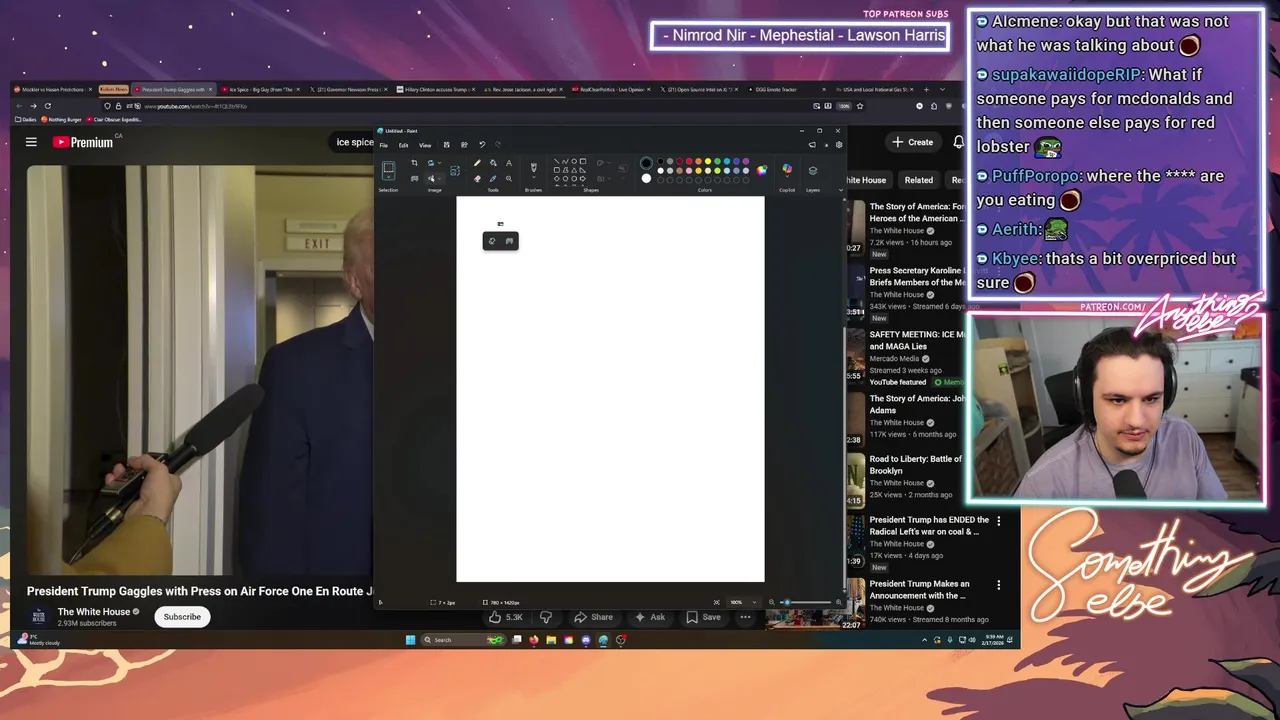Open the Firefox icon on the taskbar
1280x720 pixels.
tap(534, 640)
